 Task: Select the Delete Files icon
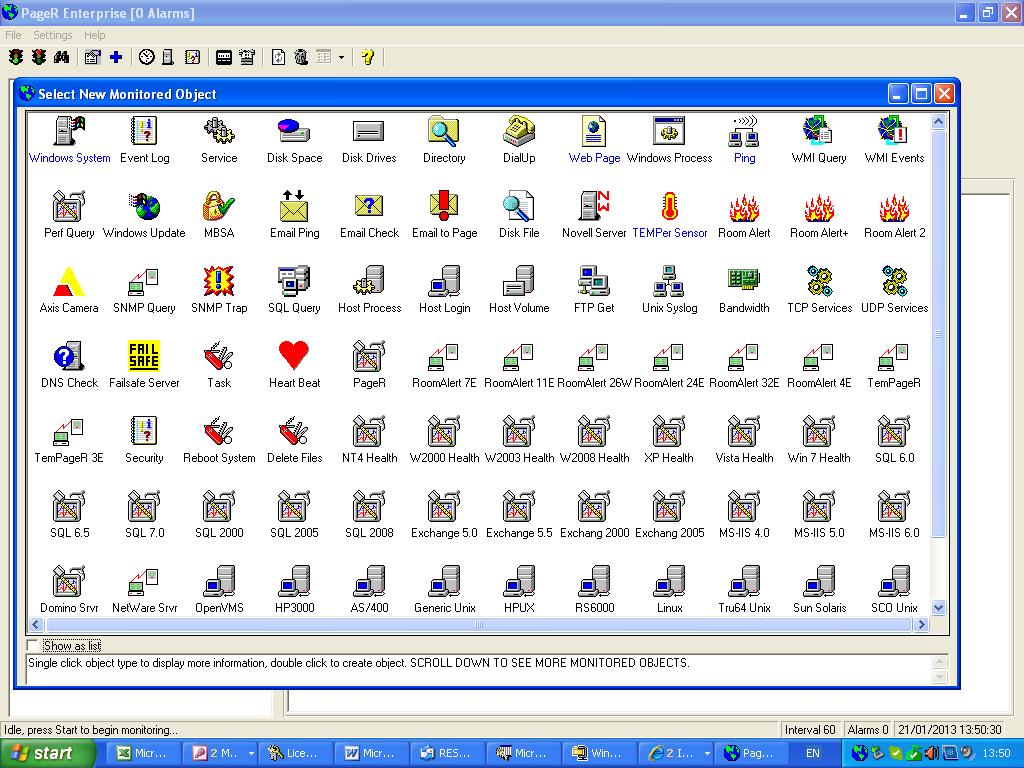coord(294,432)
